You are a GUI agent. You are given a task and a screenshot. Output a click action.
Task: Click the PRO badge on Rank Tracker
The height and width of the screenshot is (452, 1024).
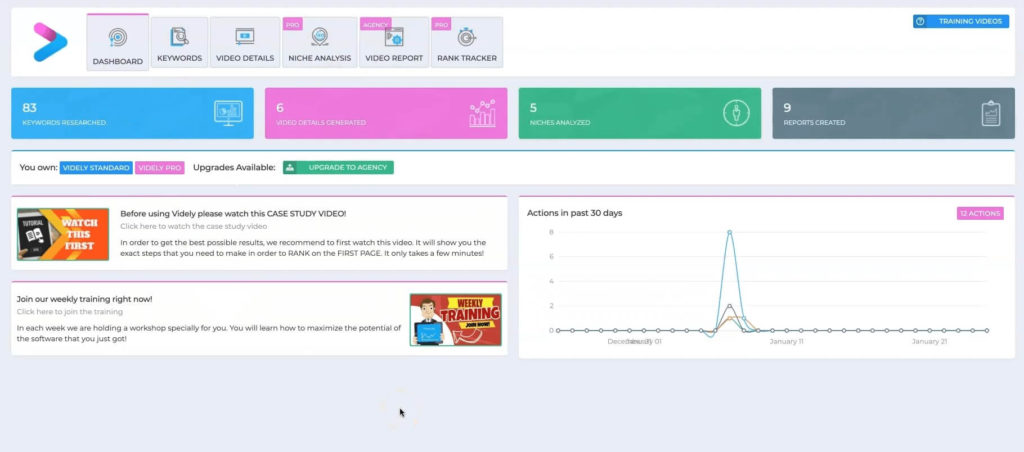click(x=441, y=24)
